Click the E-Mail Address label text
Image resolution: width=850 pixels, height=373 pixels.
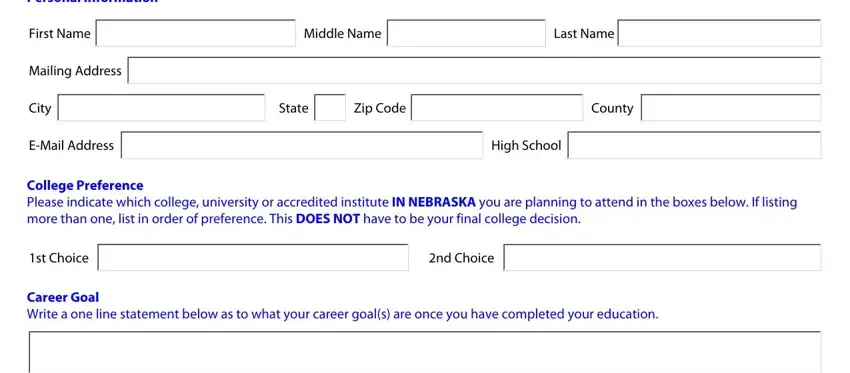72,145
